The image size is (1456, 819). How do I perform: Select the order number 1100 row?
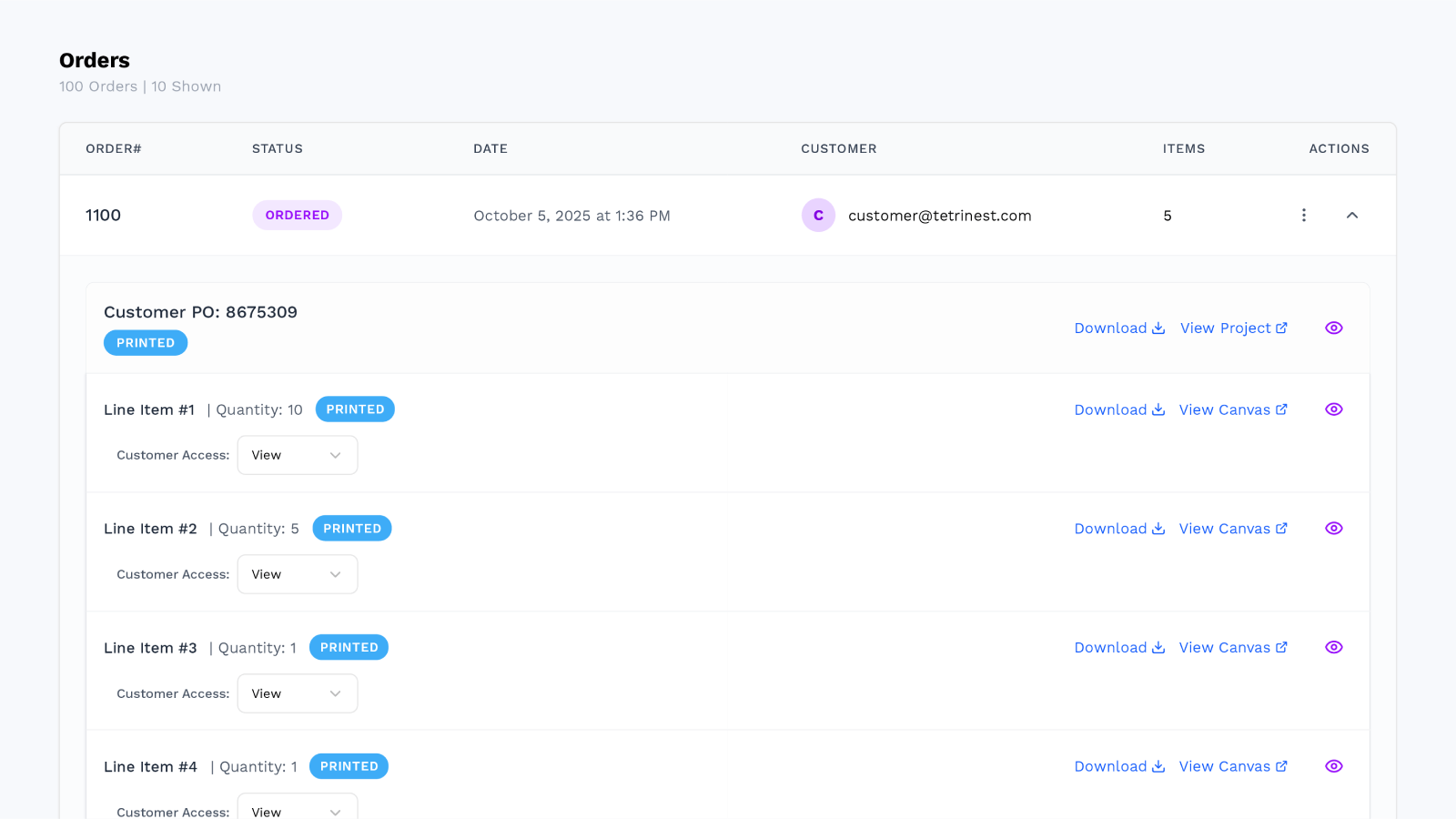pyautogui.click(x=102, y=215)
